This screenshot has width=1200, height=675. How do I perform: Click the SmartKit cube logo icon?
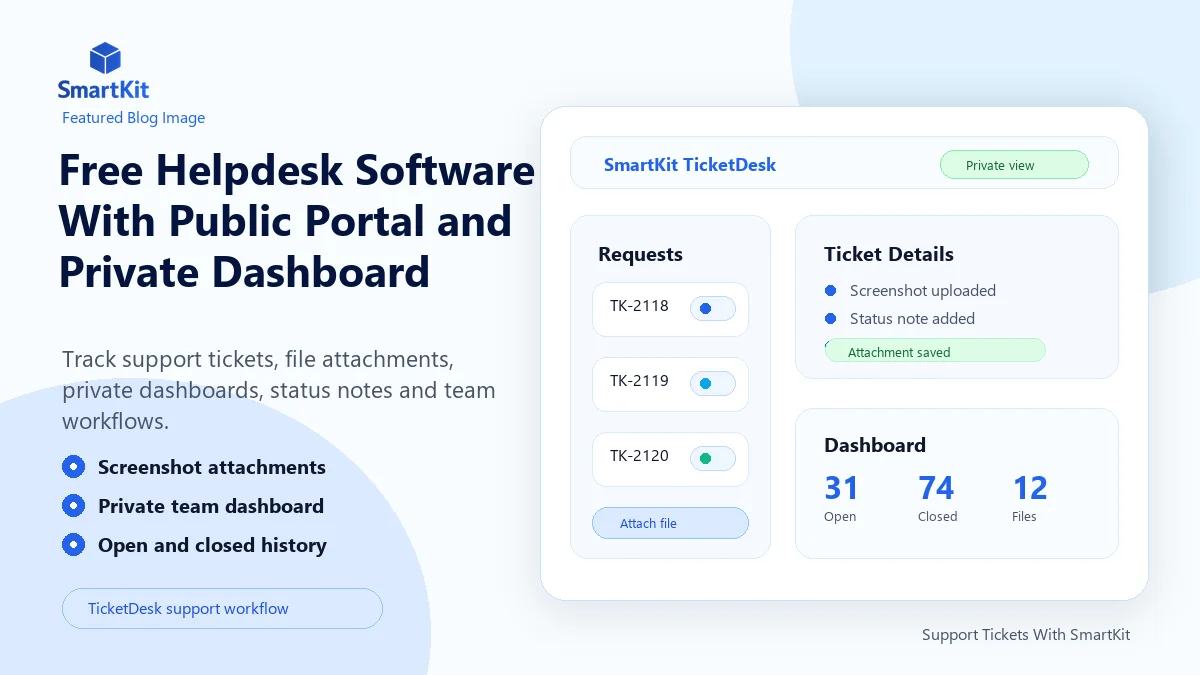pos(105,58)
